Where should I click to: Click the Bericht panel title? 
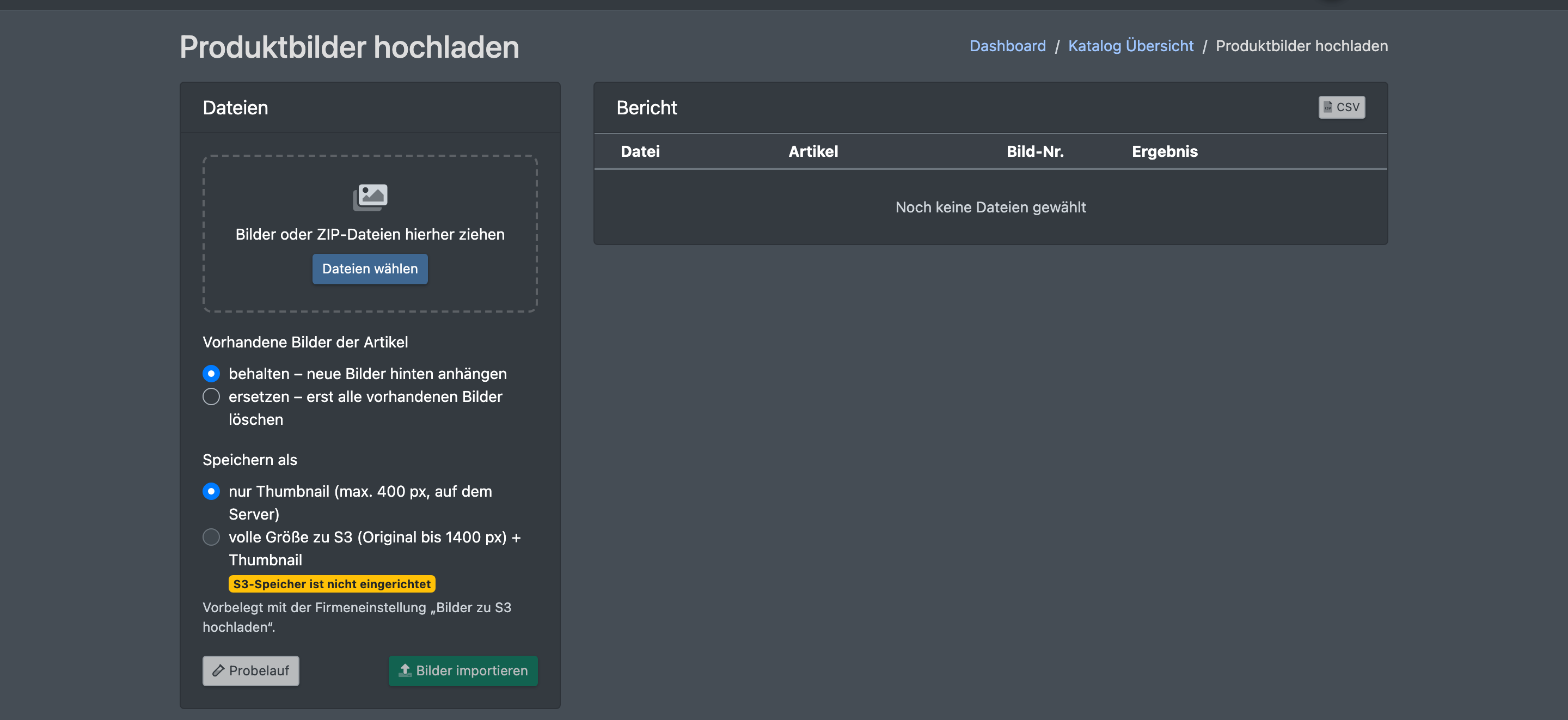click(x=646, y=108)
